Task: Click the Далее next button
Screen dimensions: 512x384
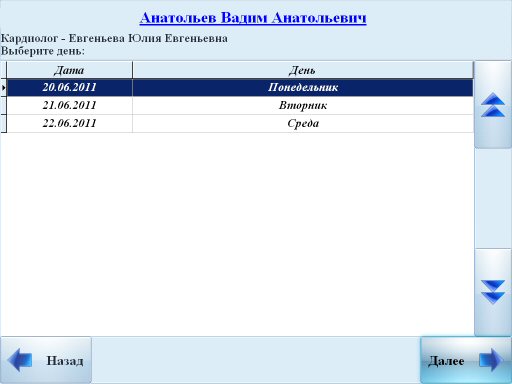Action: coord(466,360)
